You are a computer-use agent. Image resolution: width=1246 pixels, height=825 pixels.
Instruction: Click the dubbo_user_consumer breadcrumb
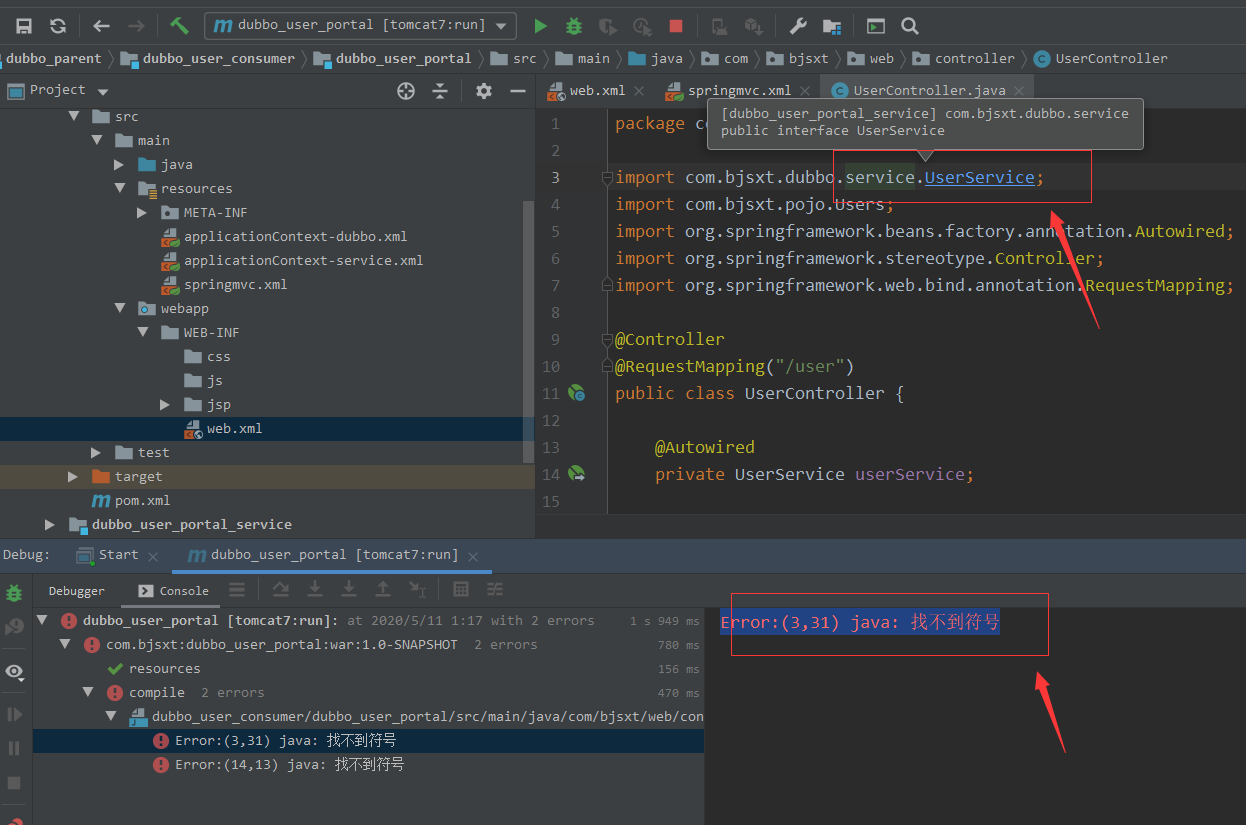tap(208, 58)
